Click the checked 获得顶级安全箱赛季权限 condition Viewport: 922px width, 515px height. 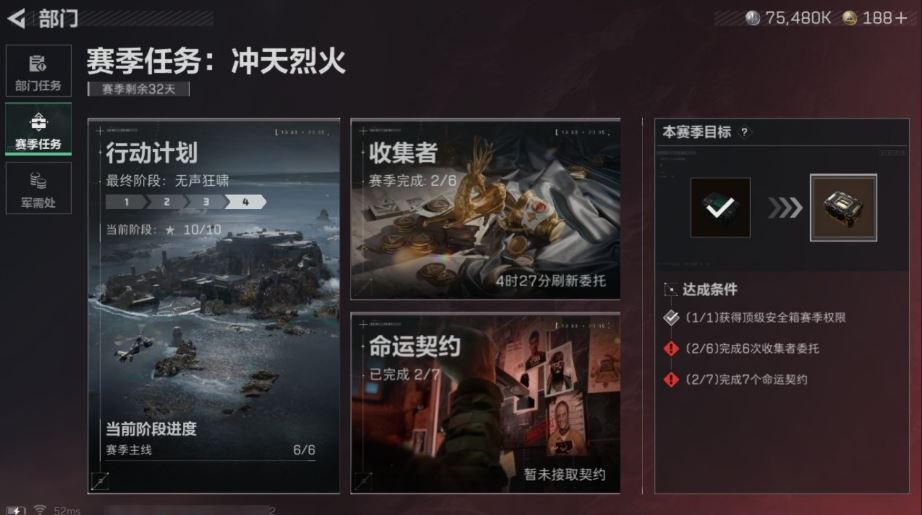pos(754,317)
